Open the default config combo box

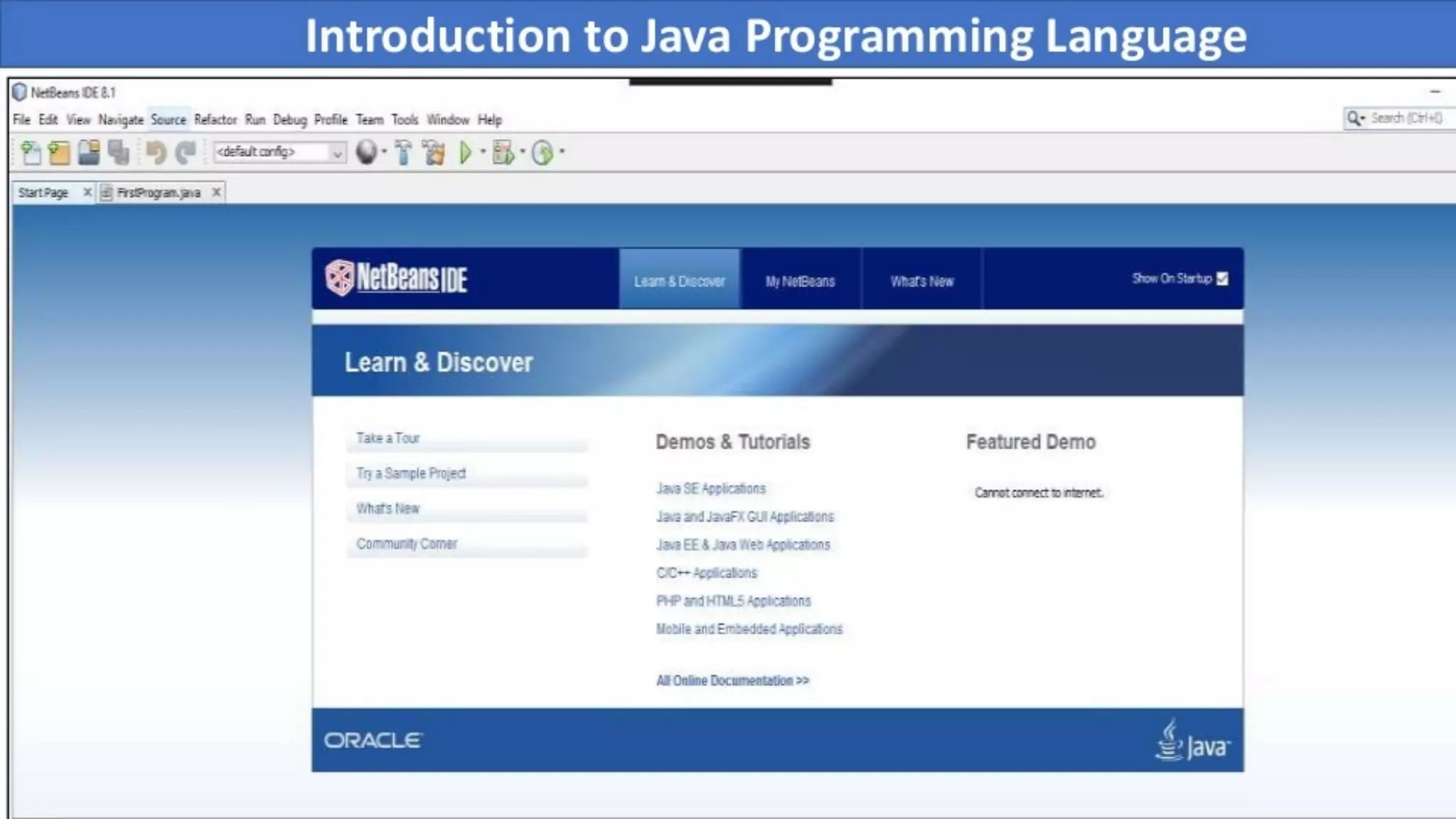click(279, 152)
